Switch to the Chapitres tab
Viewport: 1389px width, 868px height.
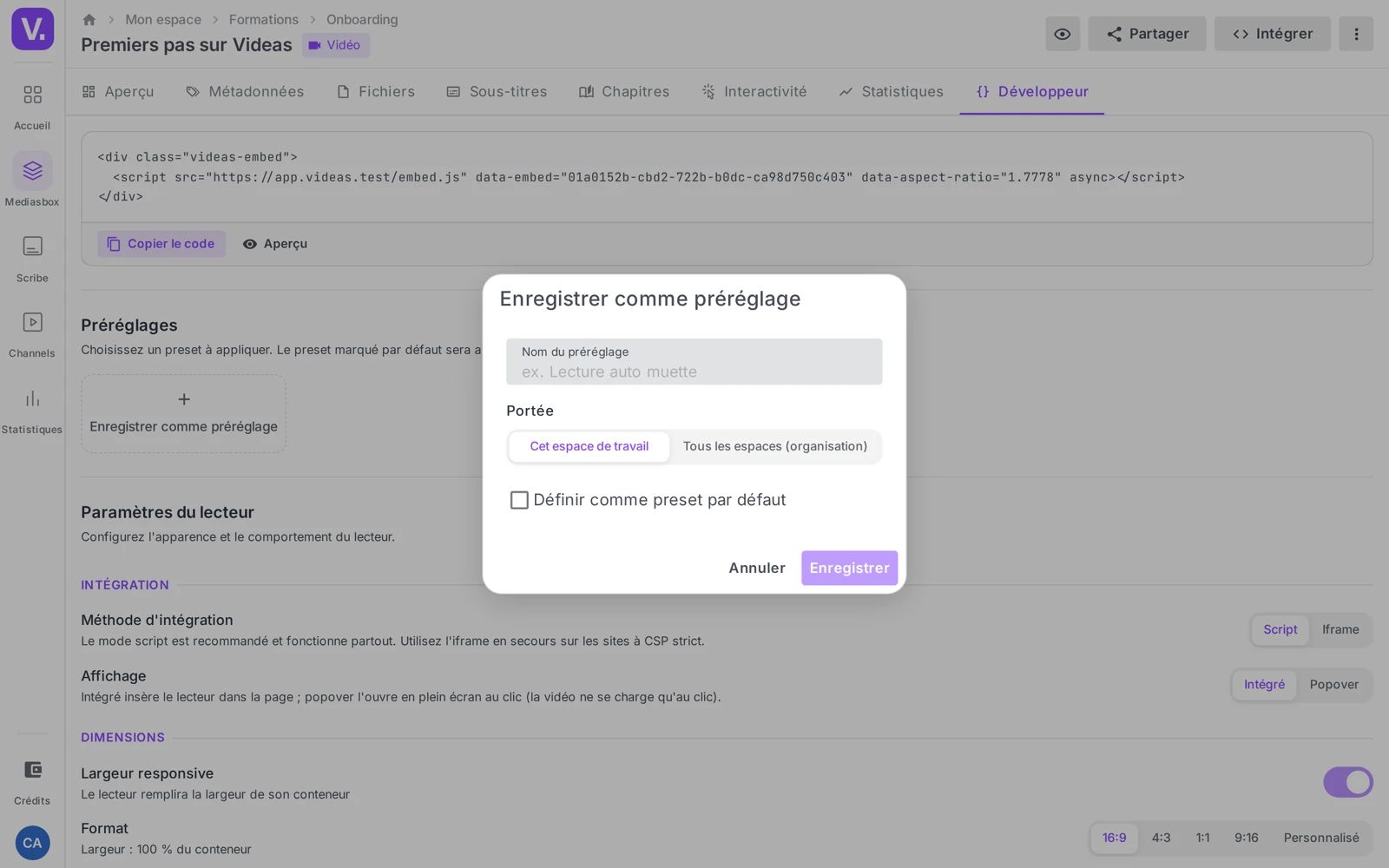click(624, 92)
